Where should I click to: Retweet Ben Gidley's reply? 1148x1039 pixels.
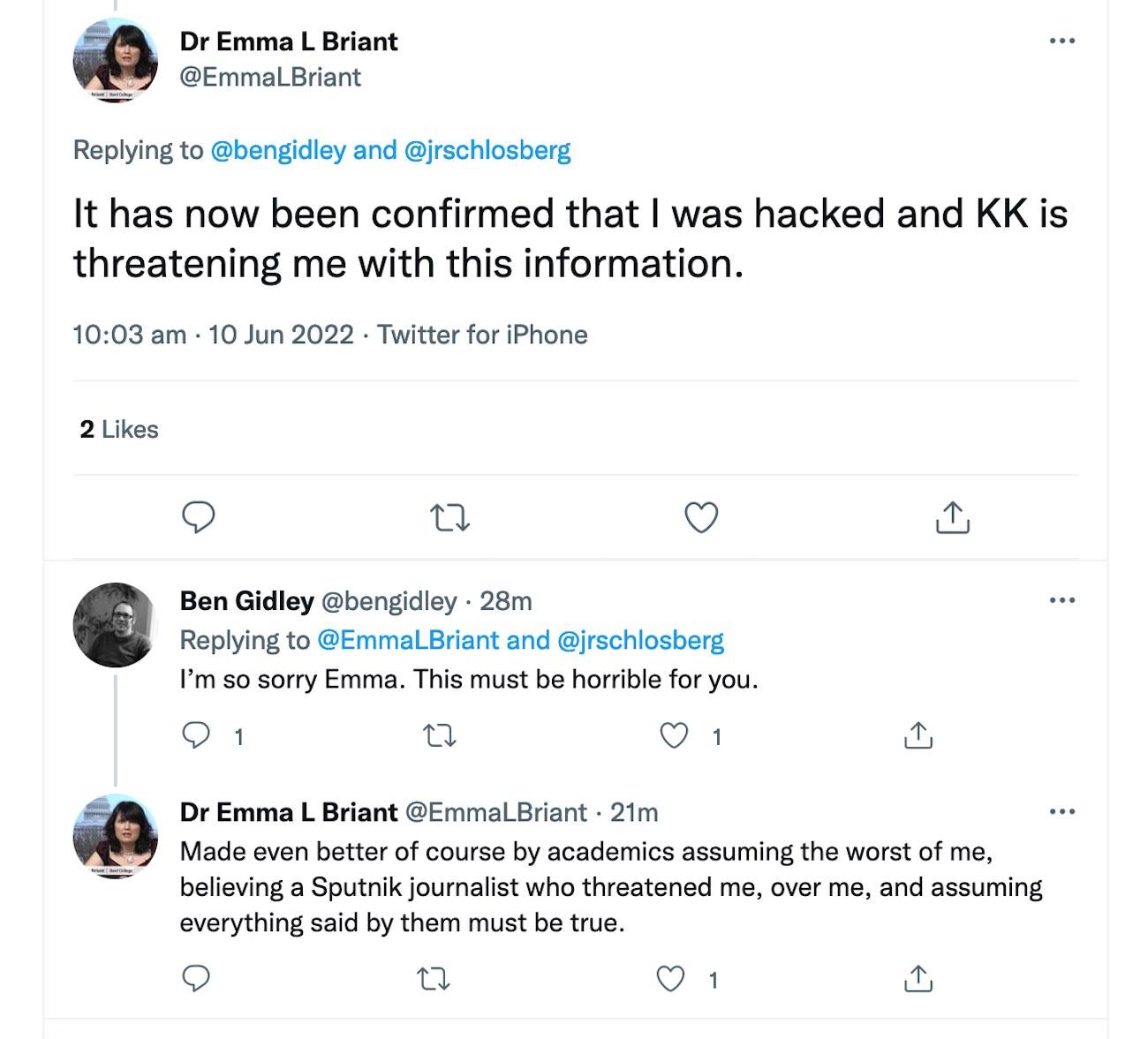pos(440,735)
